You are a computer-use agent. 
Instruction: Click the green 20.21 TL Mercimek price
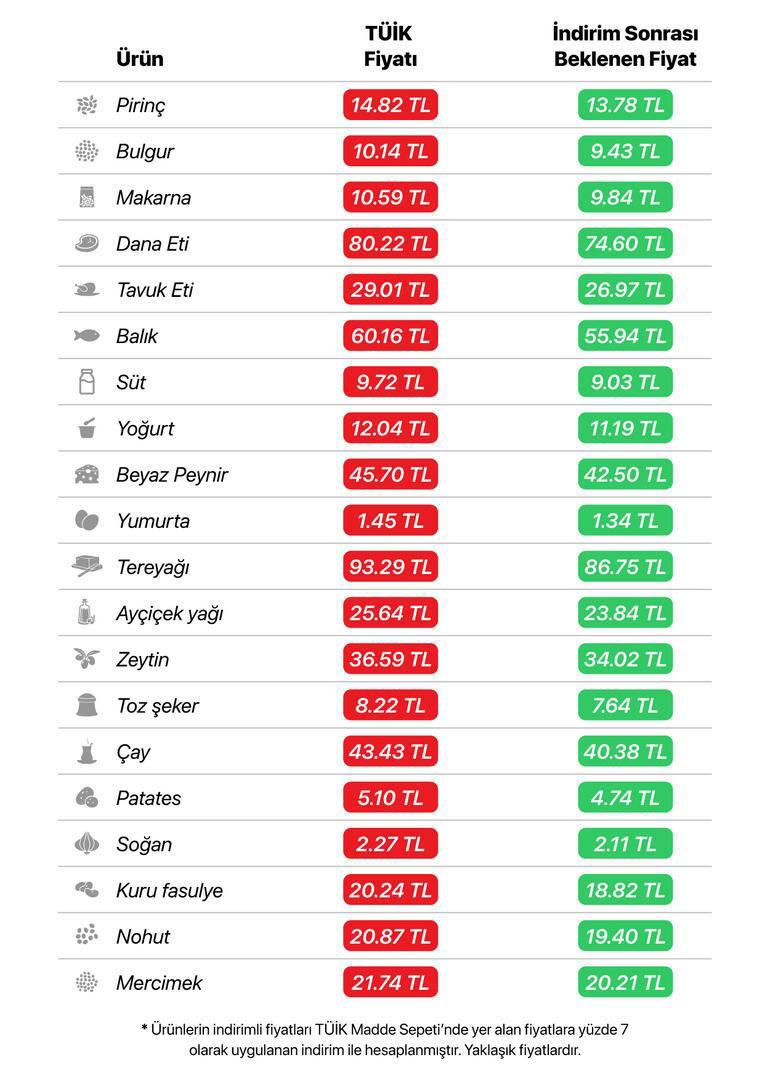click(625, 982)
